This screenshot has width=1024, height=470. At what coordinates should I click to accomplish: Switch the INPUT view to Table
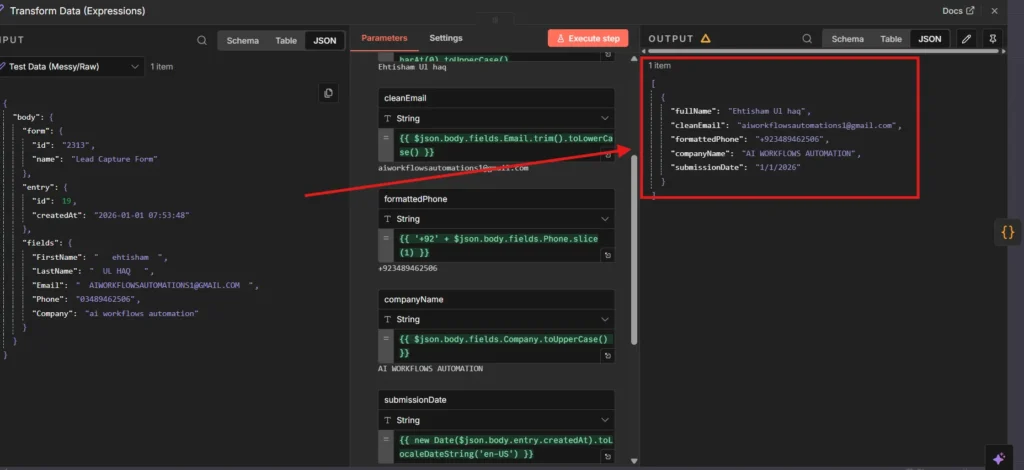pyautogui.click(x=286, y=41)
